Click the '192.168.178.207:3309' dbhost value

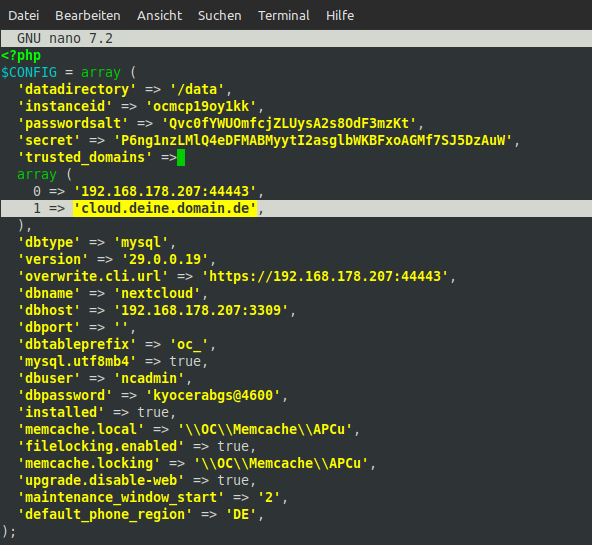pyautogui.click(x=201, y=310)
